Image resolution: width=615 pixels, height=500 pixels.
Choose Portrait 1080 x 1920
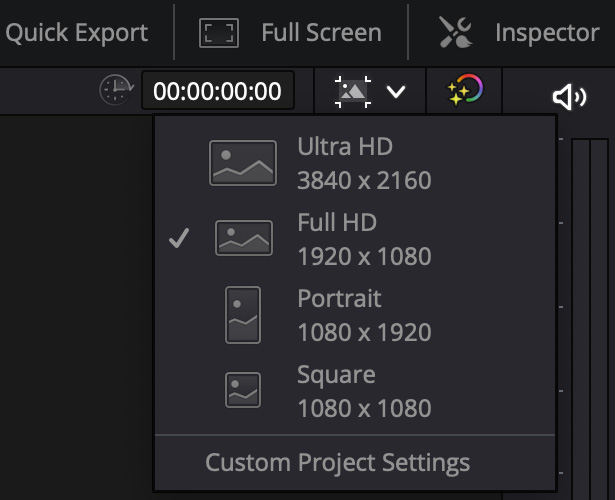click(x=355, y=315)
